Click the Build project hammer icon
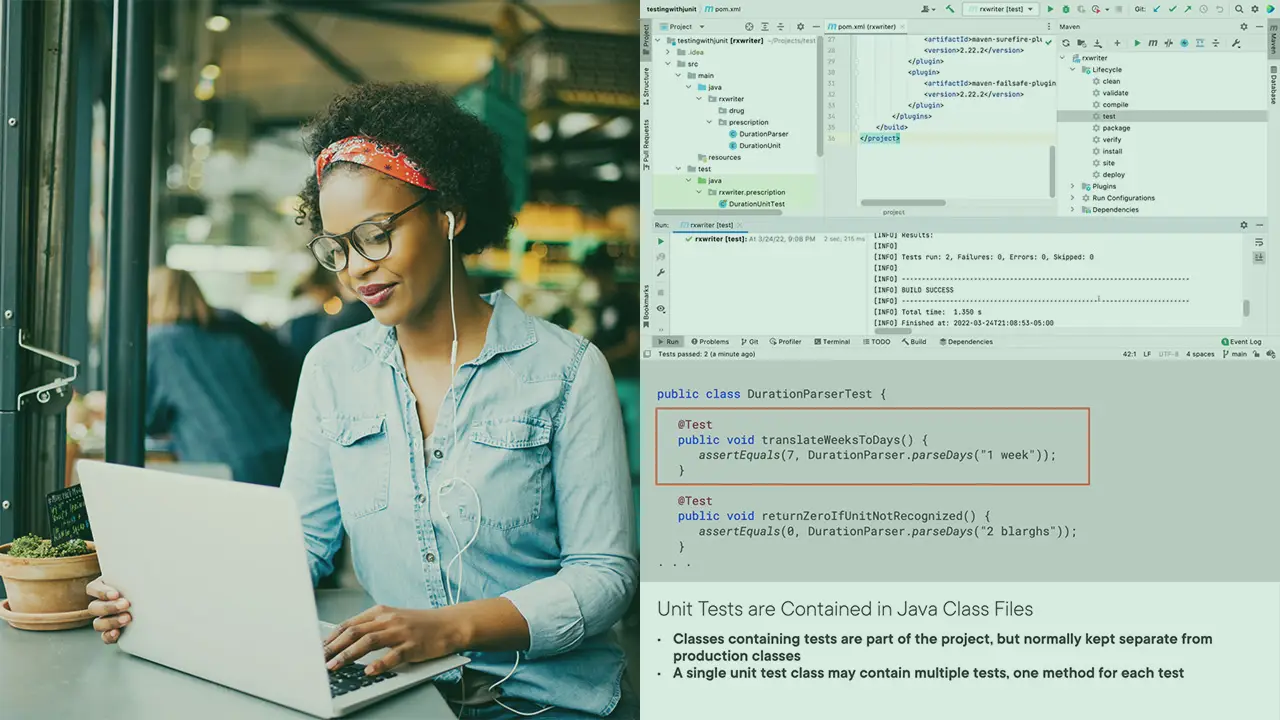This screenshot has width=1280, height=720. tap(949, 9)
